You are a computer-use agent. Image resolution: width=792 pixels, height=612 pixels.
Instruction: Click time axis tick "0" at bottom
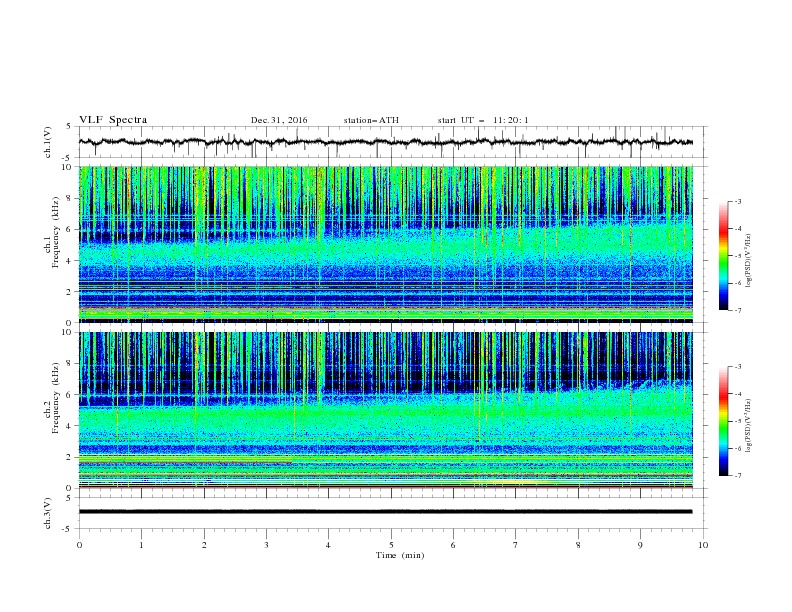[x=79, y=545]
